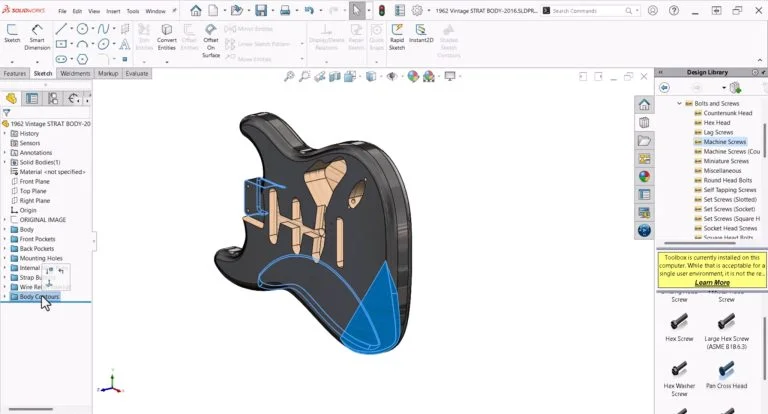Image resolution: width=768 pixels, height=414 pixels.
Task: Open the Insert menu
Action: 111,11
